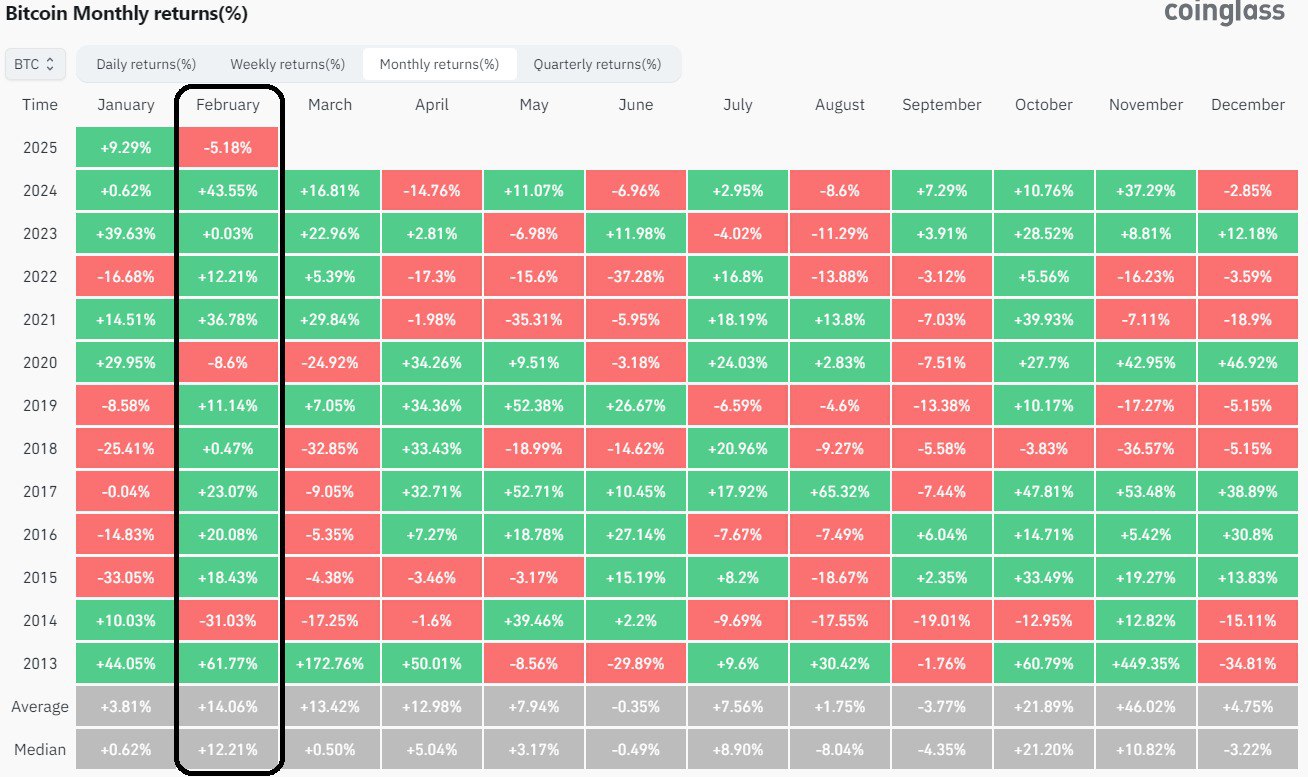Click November 2013 cell showing +449.35%
The width and height of the screenshot is (1308, 777).
1145,663
